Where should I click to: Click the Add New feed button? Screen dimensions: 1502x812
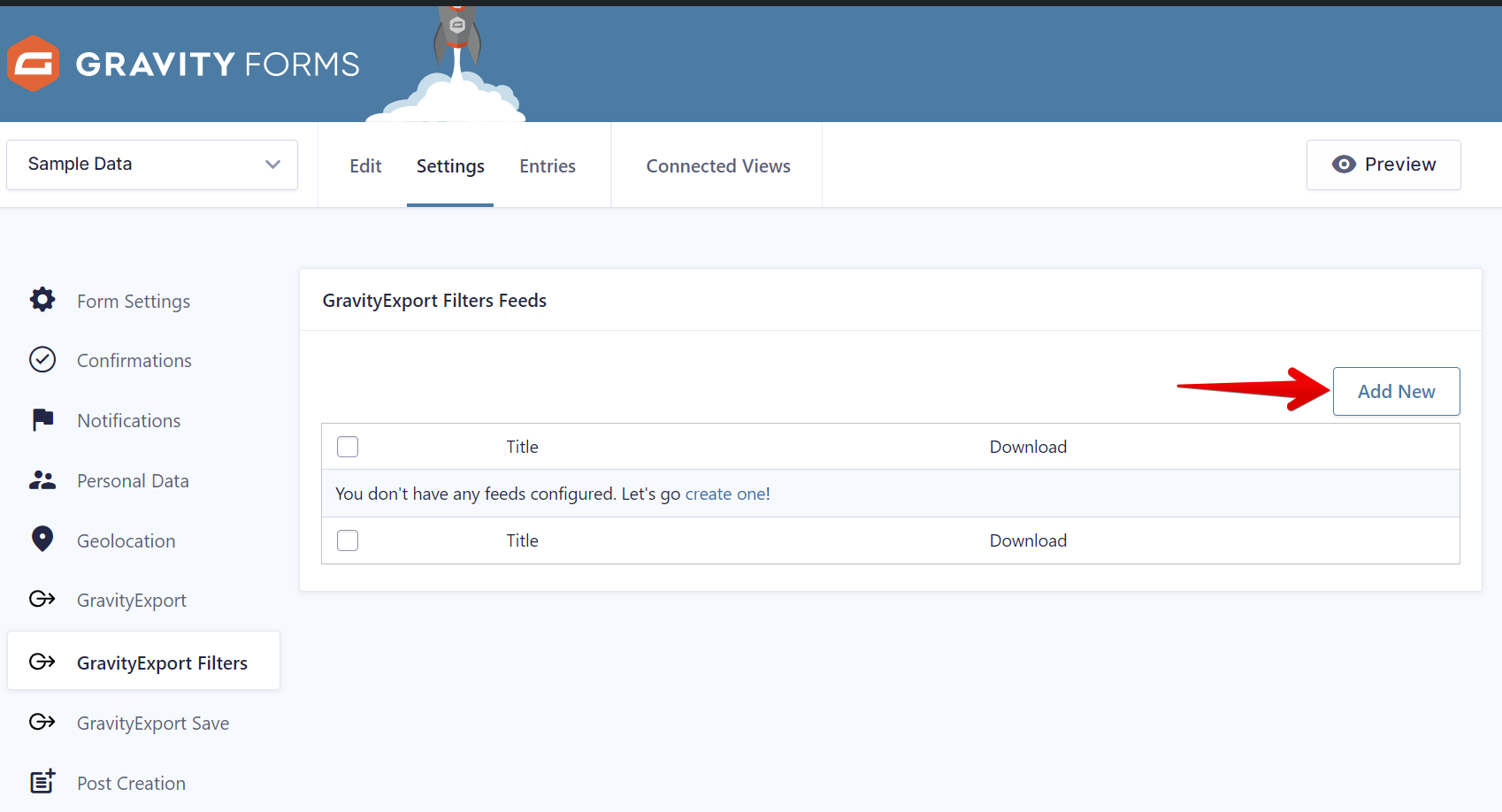[x=1396, y=391]
